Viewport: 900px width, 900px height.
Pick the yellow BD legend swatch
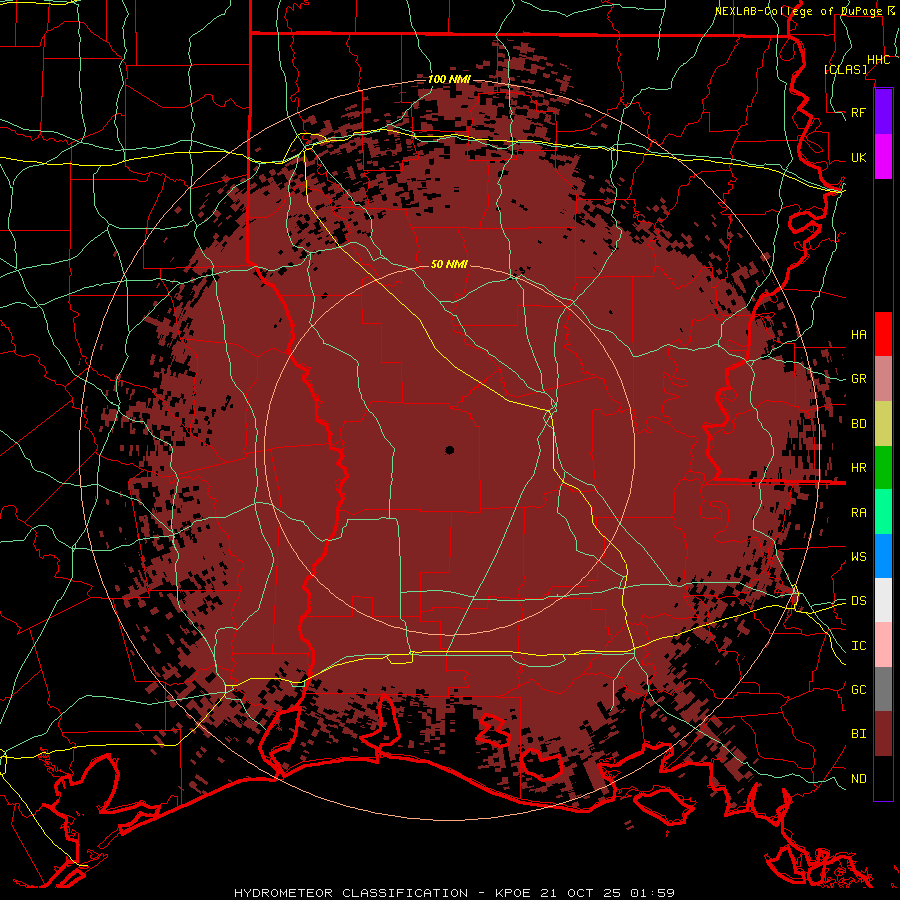pos(883,424)
